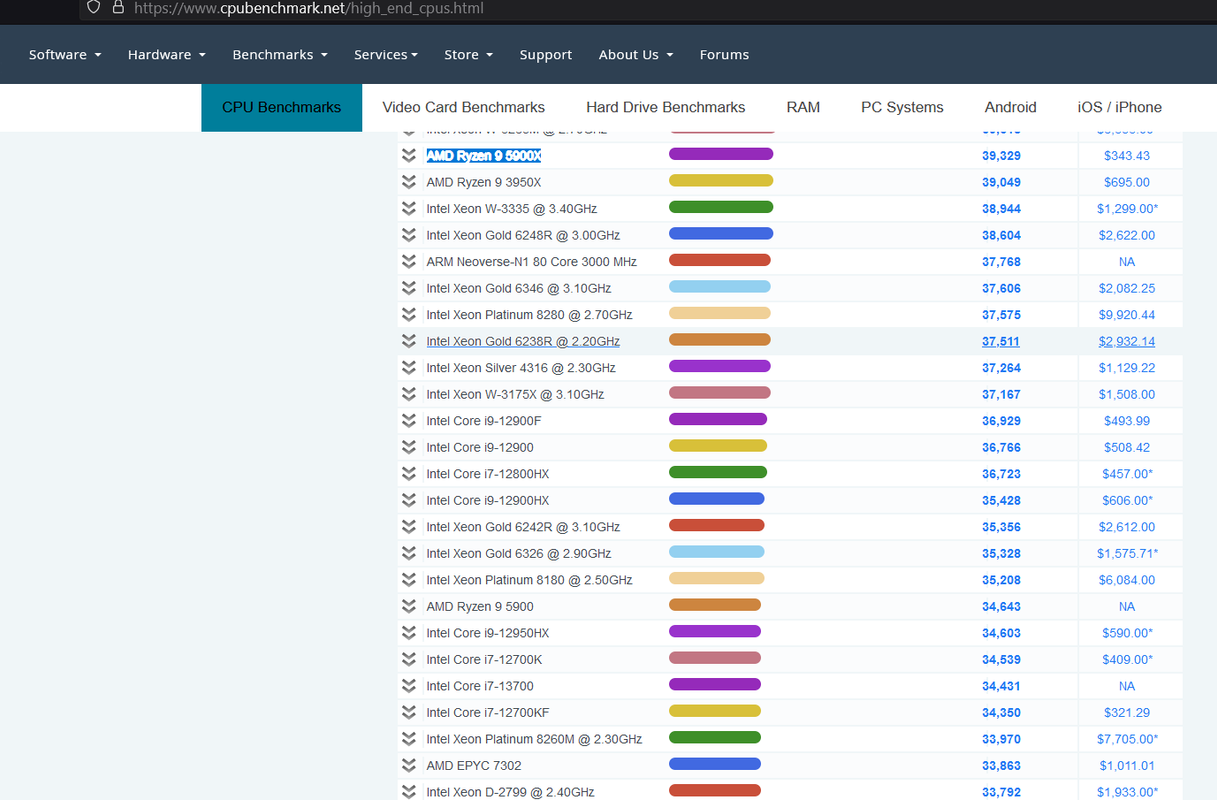Click score 34,603 for Core i9-12950HX
1217x800 pixels.
1001,633
